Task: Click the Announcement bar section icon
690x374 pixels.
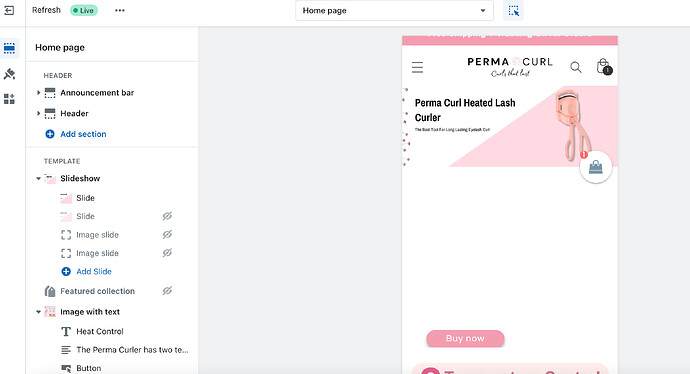Action: [x=50, y=93]
